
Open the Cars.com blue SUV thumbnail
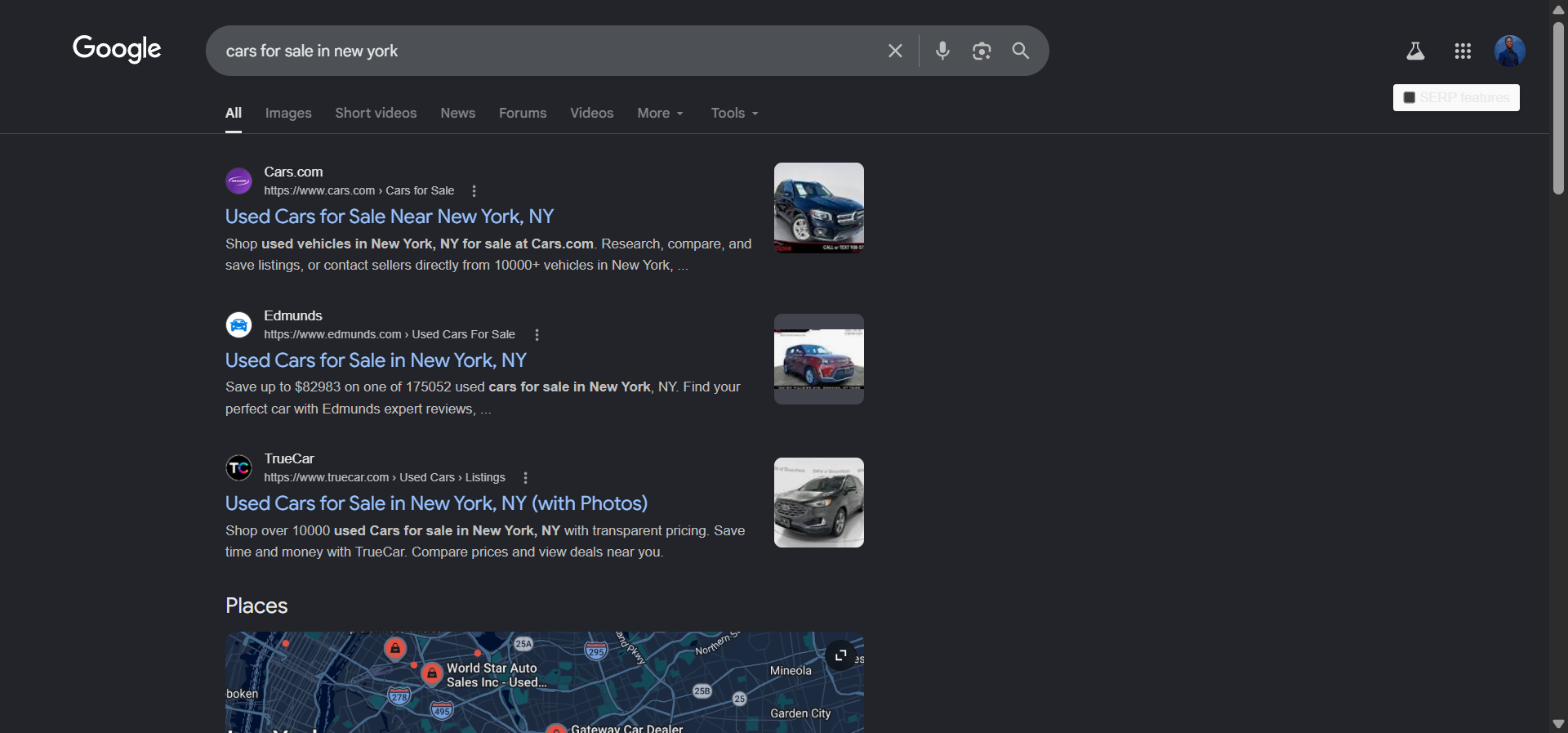click(819, 208)
